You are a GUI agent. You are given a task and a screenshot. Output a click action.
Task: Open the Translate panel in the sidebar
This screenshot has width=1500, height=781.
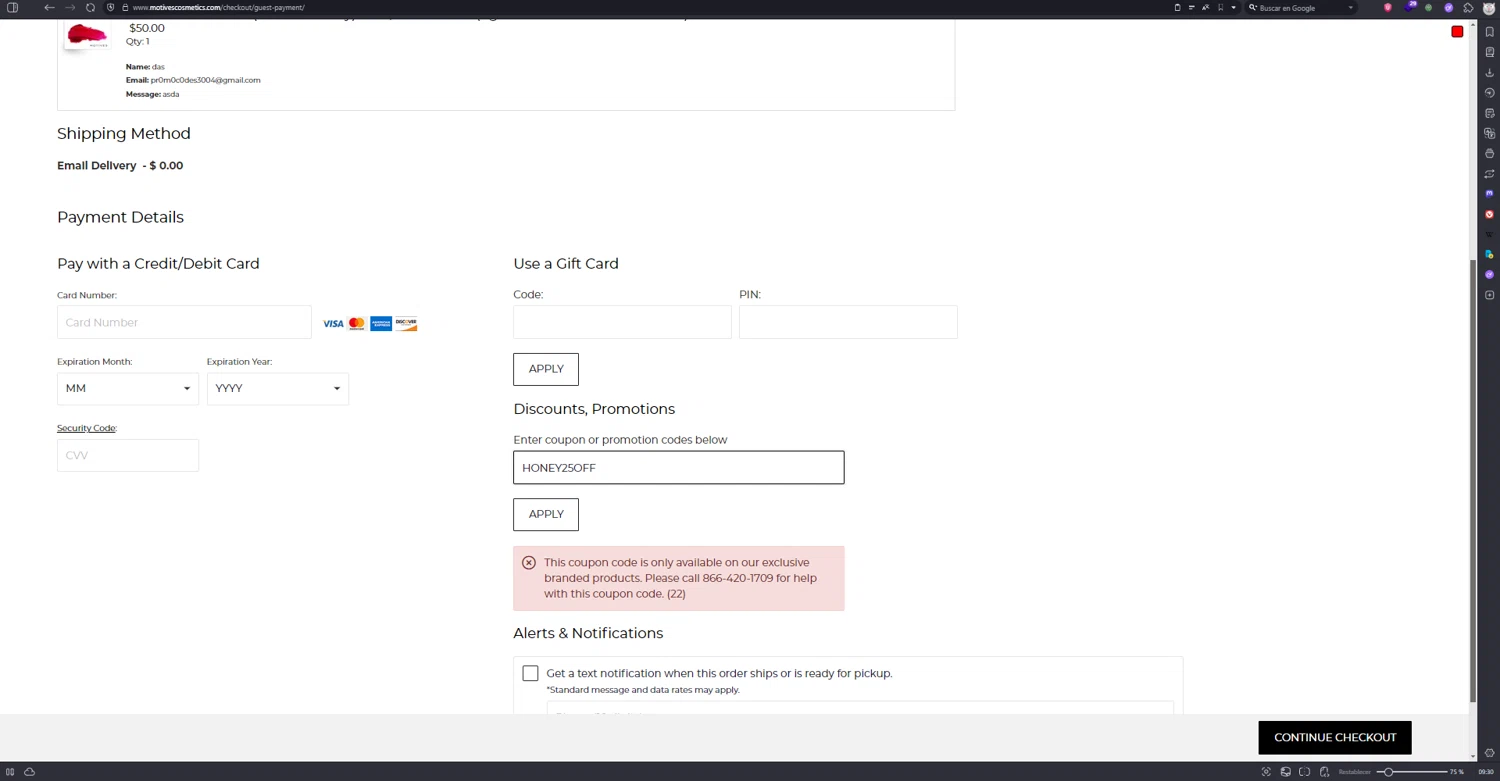coord(1489,133)
